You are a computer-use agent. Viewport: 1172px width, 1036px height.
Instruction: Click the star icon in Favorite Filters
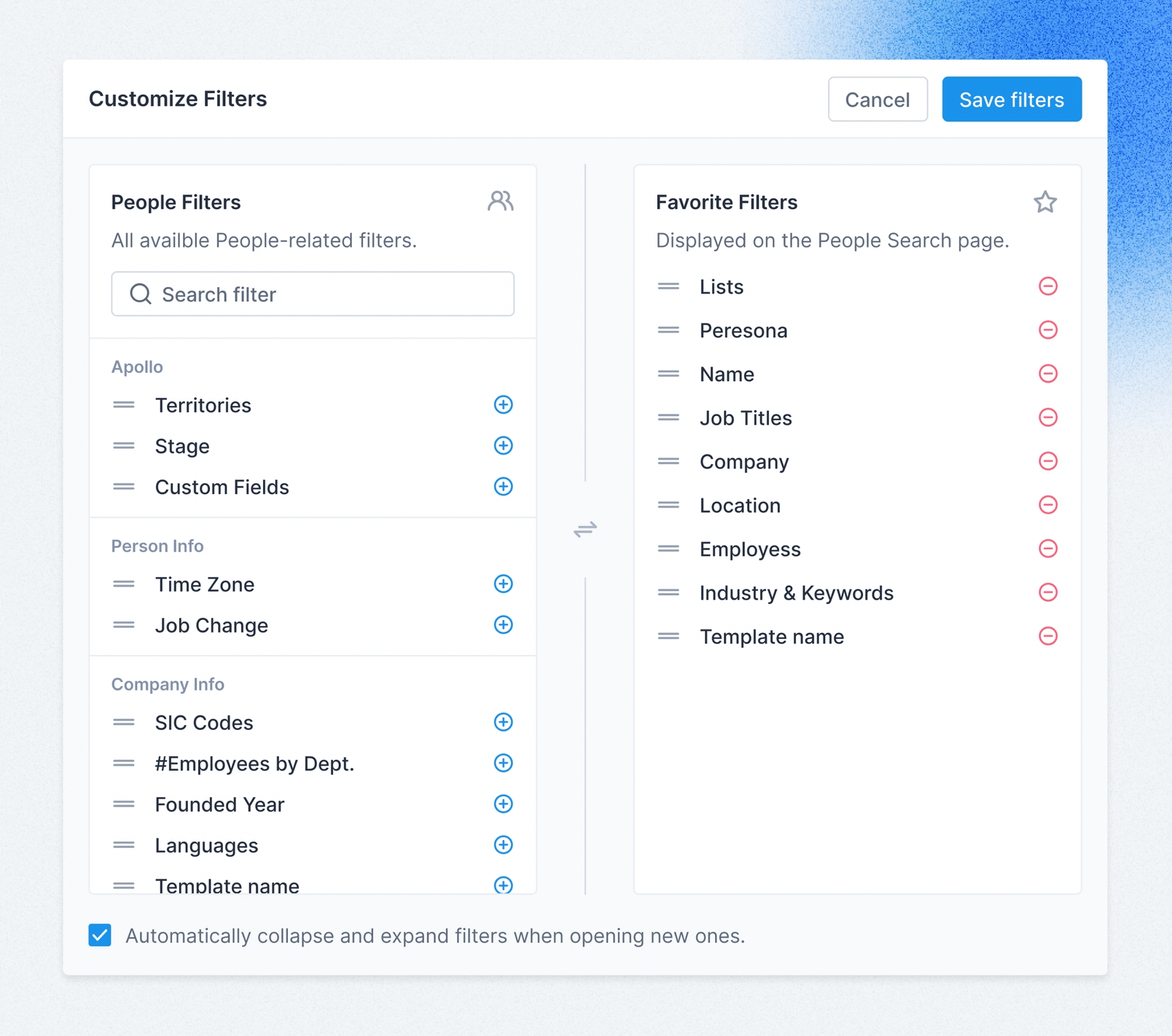click(x=1044, y=202)
